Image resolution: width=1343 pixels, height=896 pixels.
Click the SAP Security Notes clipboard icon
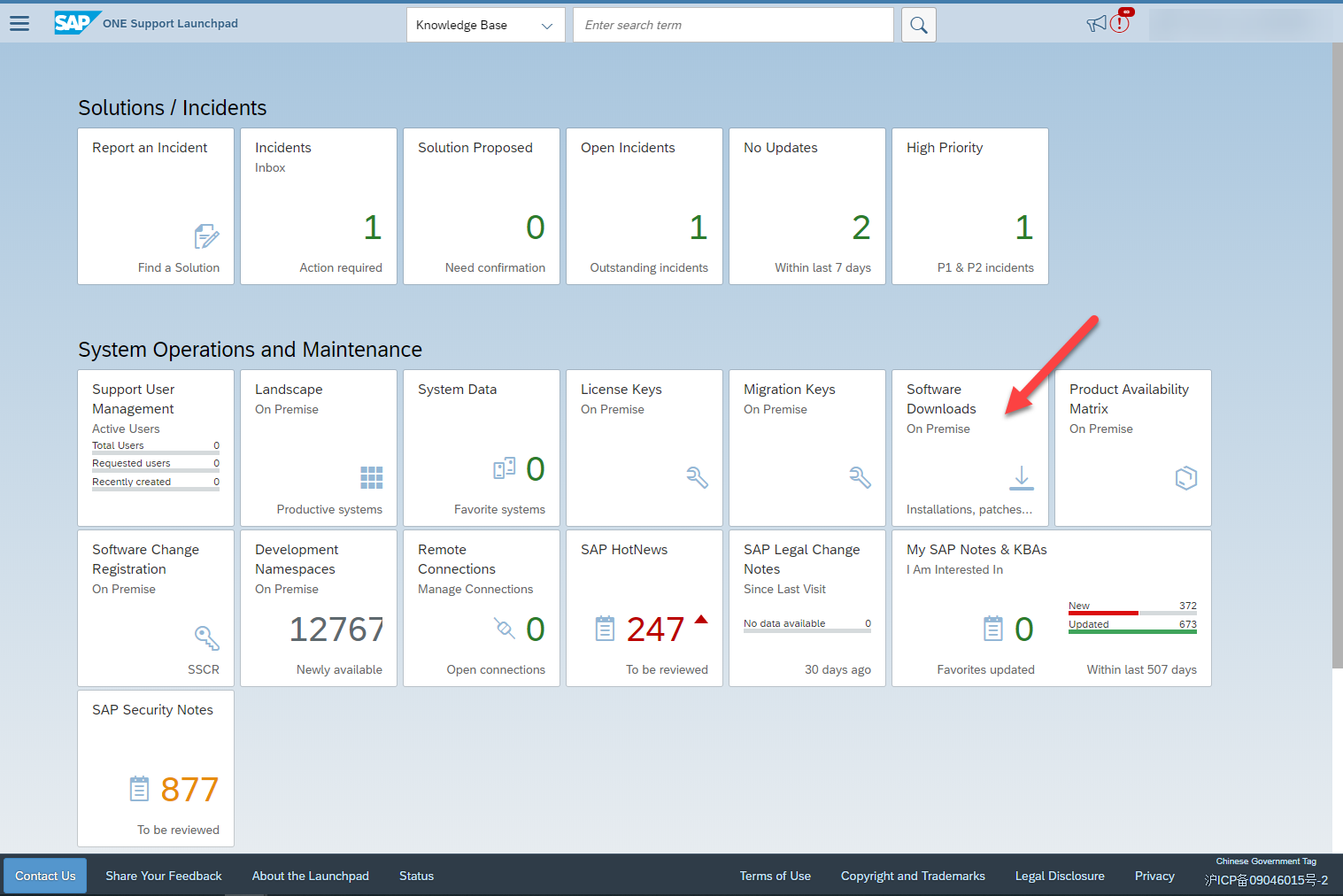tap(140, 789)
